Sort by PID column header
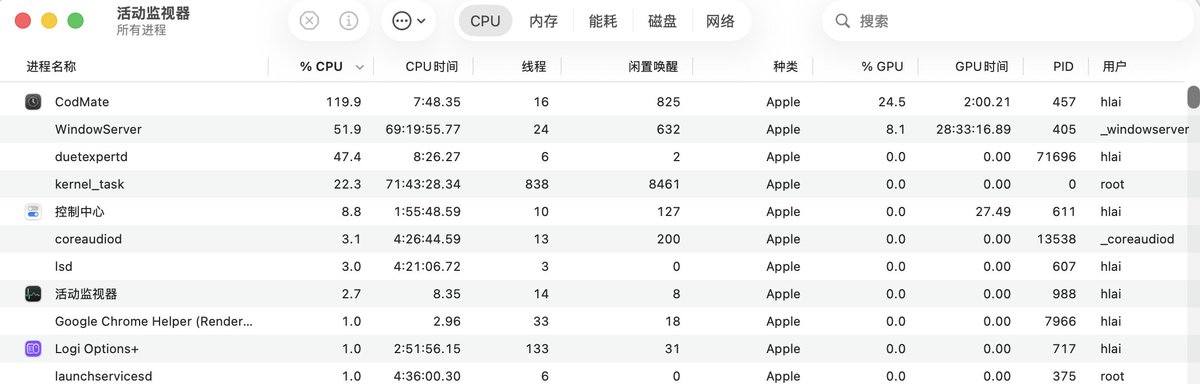 tap(1063, 67)
